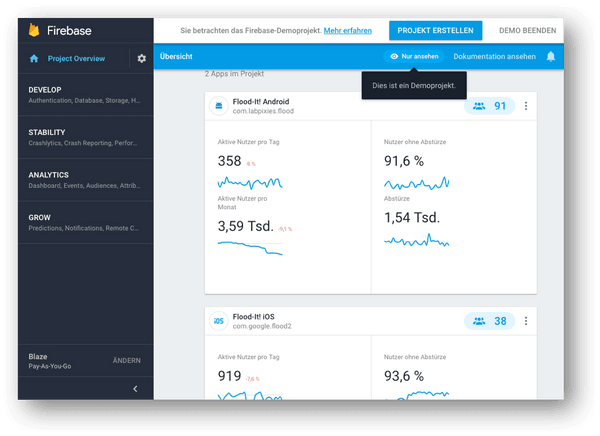This screenshot has height=436, width=600.
Task: Click the Abstürze sparkline chart
Action: pyautogui.click(x=416, y=240)
